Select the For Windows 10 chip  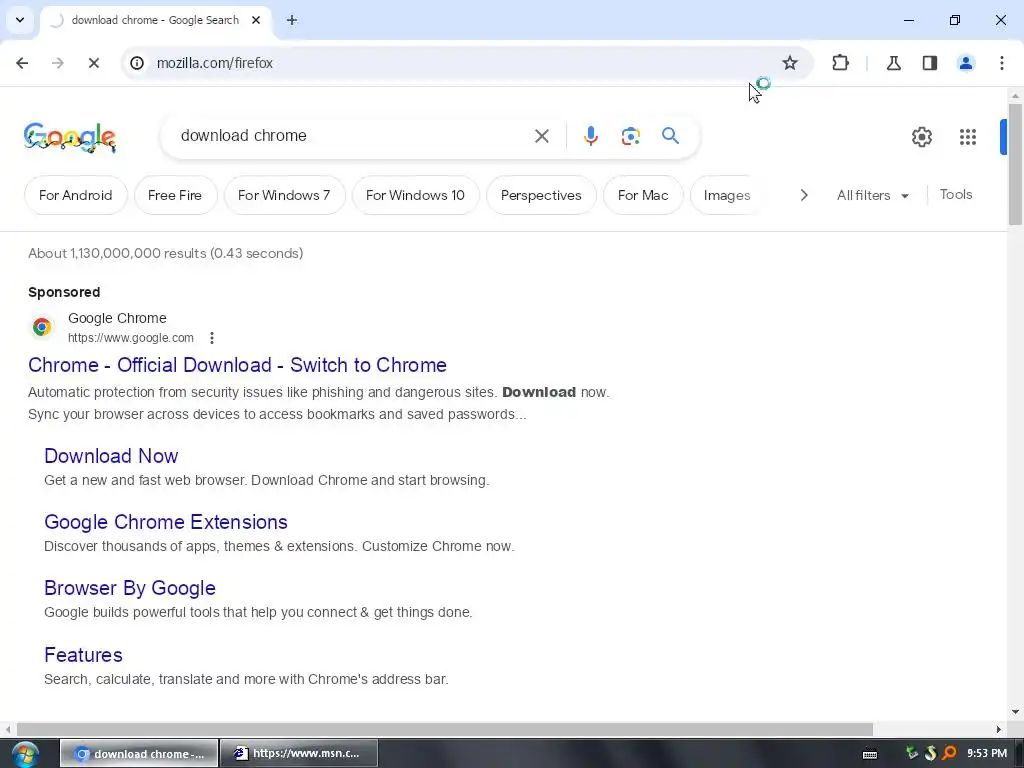[x=415, y=195]
